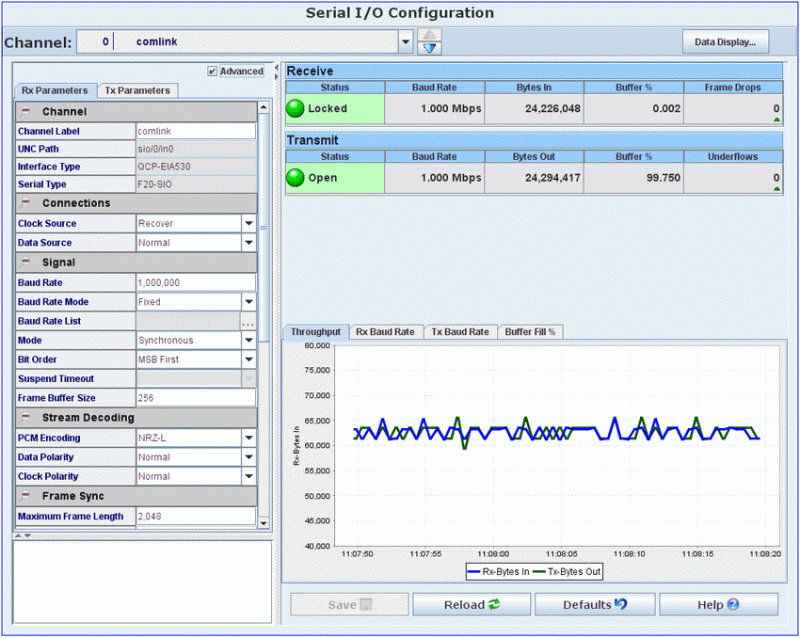
Task: Switch to the Tx Parameters tab
Action: click(x=137, y=89)
